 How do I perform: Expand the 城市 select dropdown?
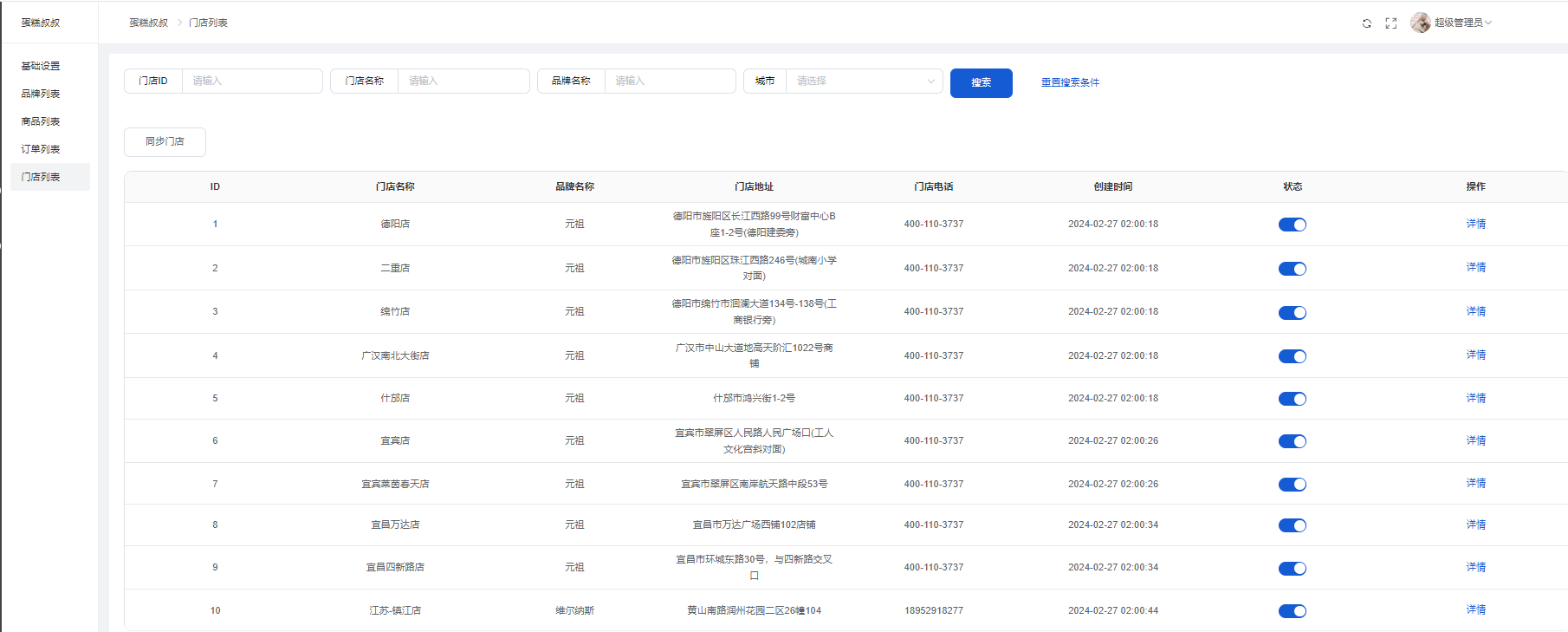[863, 81]
